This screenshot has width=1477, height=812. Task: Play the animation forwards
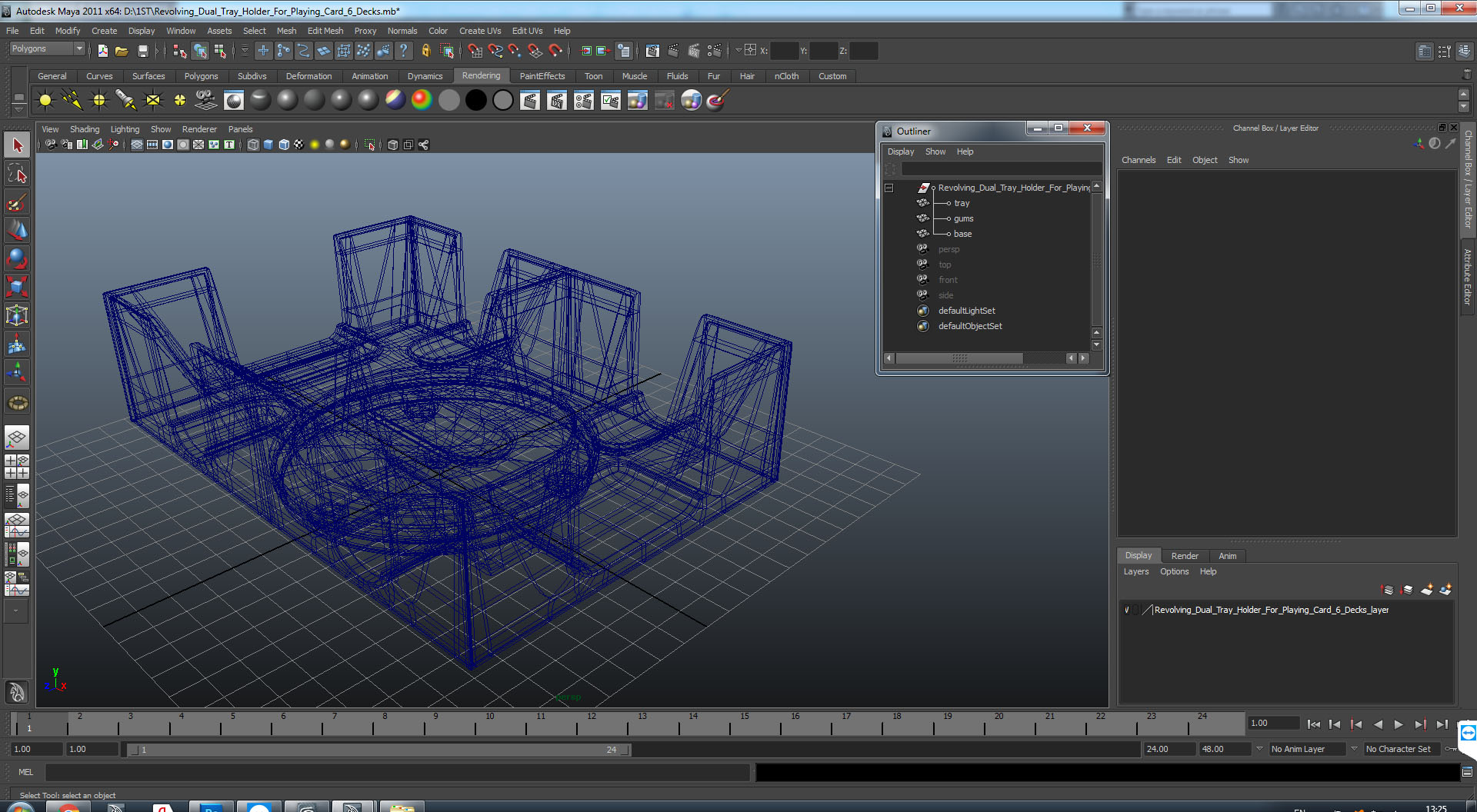point(1399,724)
